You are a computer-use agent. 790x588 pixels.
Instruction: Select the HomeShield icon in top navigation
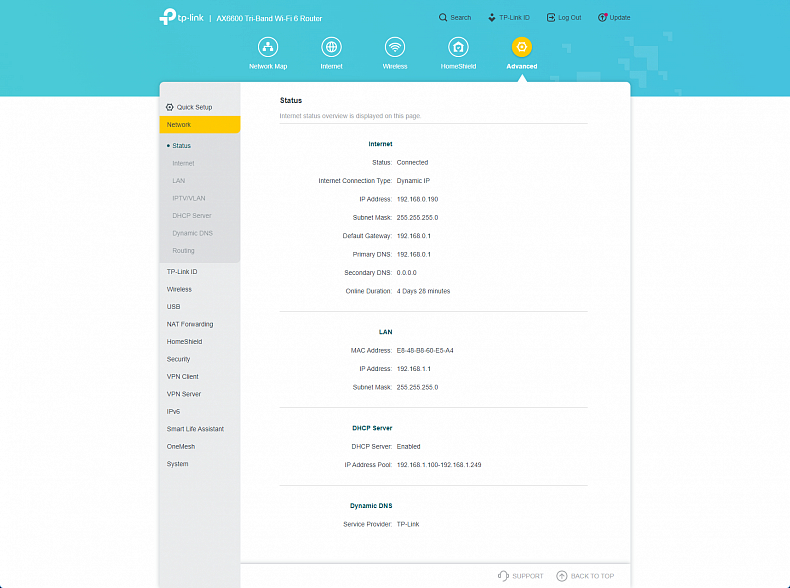458,48
